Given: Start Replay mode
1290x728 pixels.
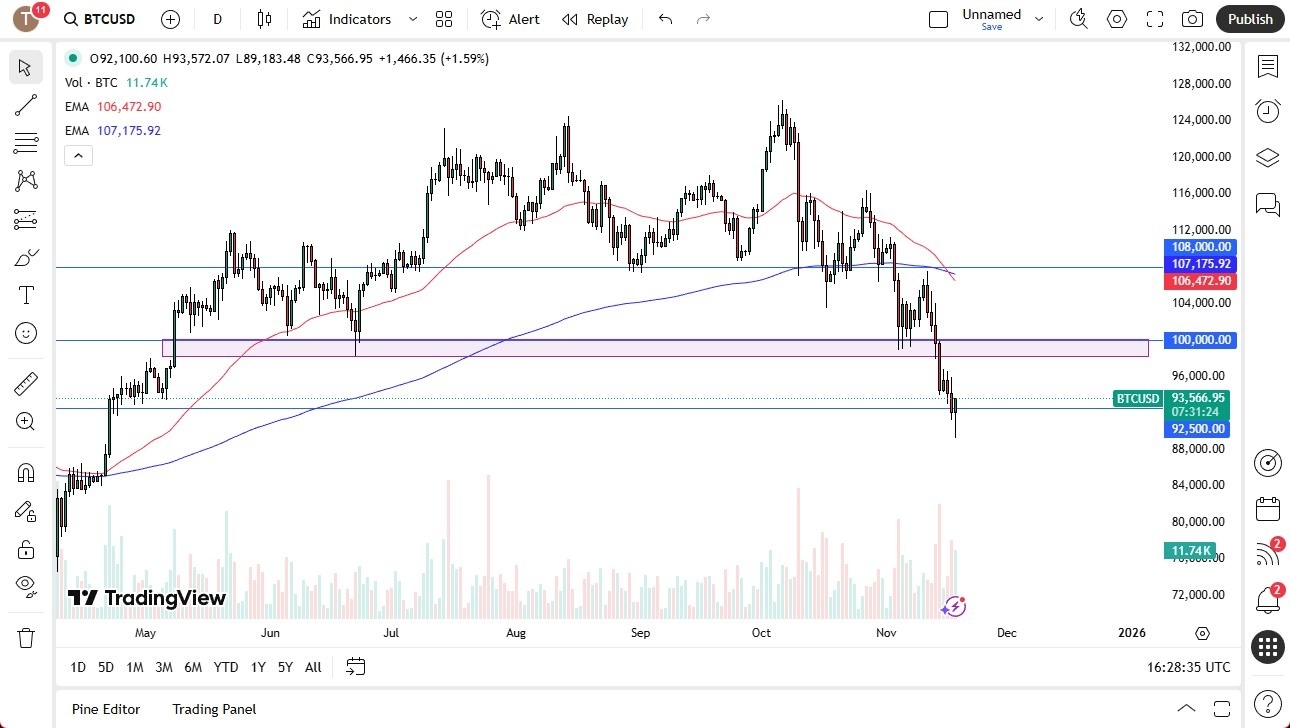Looking at the screenshot, I should pos(594,18).
